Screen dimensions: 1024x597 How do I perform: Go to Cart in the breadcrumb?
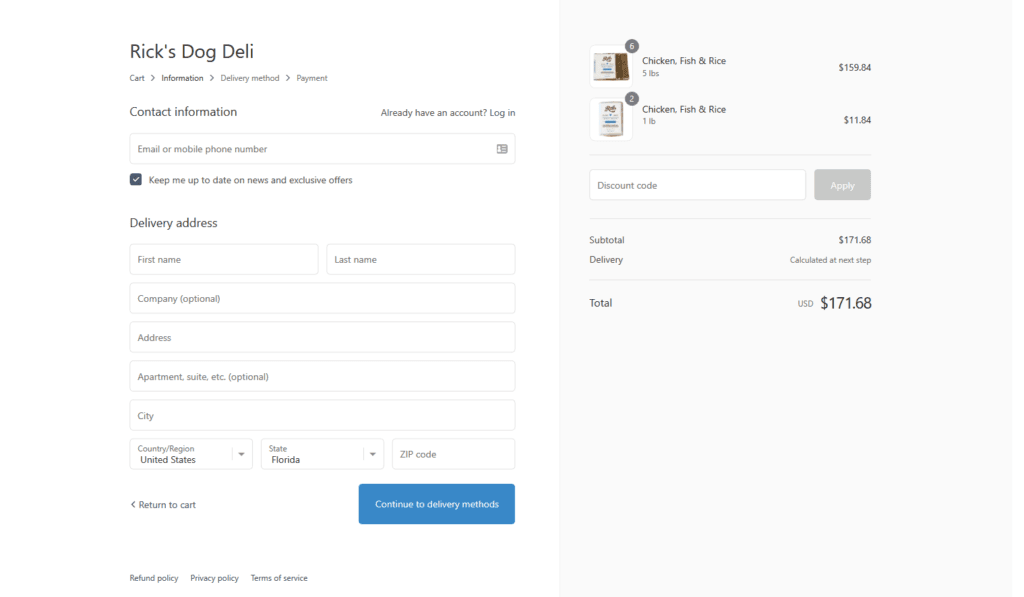137,78
